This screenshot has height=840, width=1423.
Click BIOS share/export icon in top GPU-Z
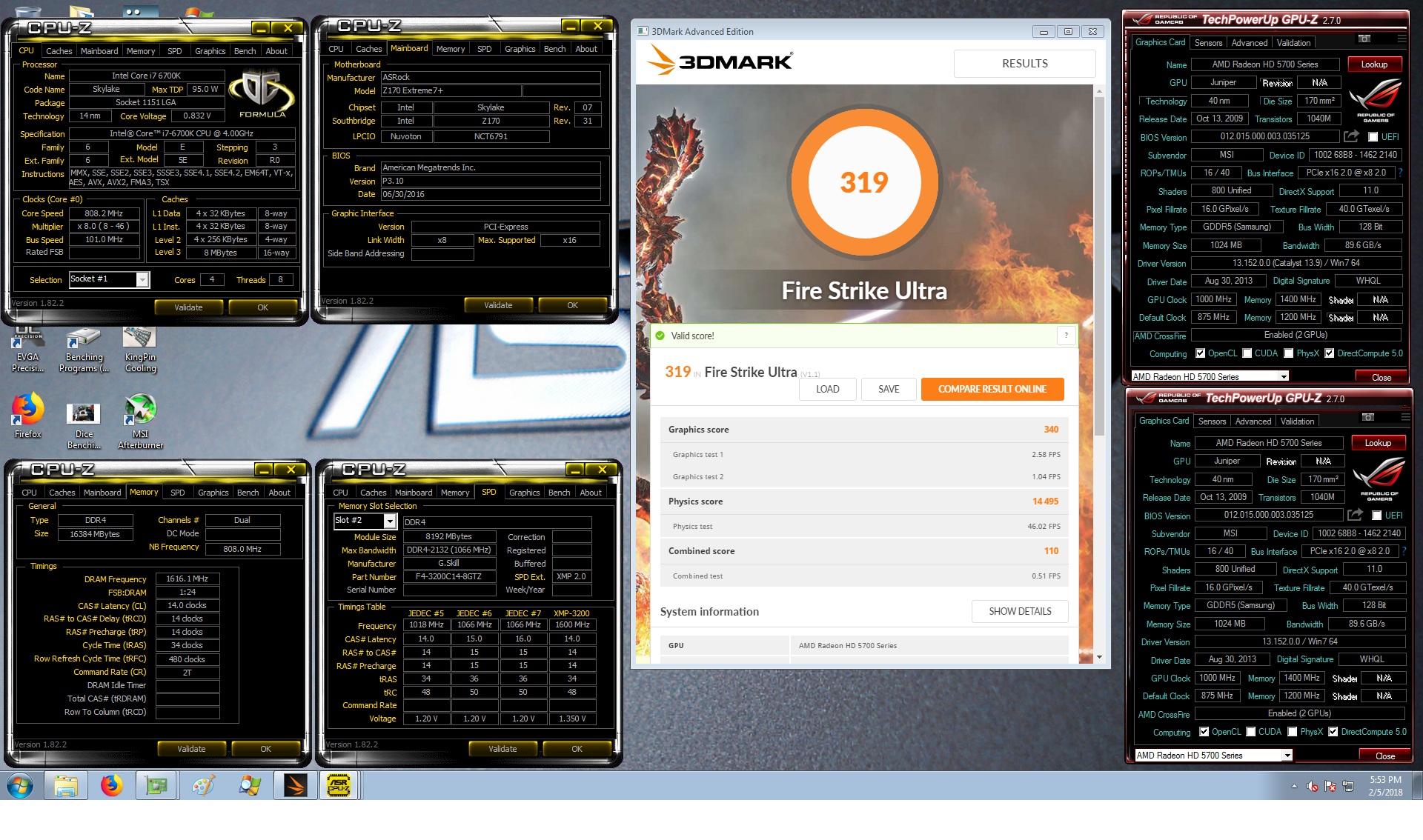click(x=1351, y=136)
